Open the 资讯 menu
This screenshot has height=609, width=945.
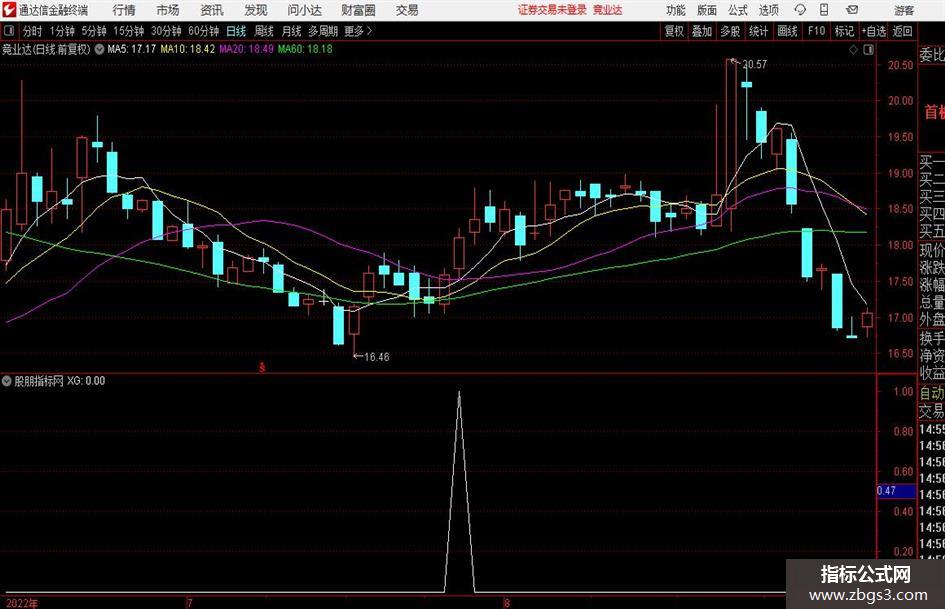coord(212,10)
